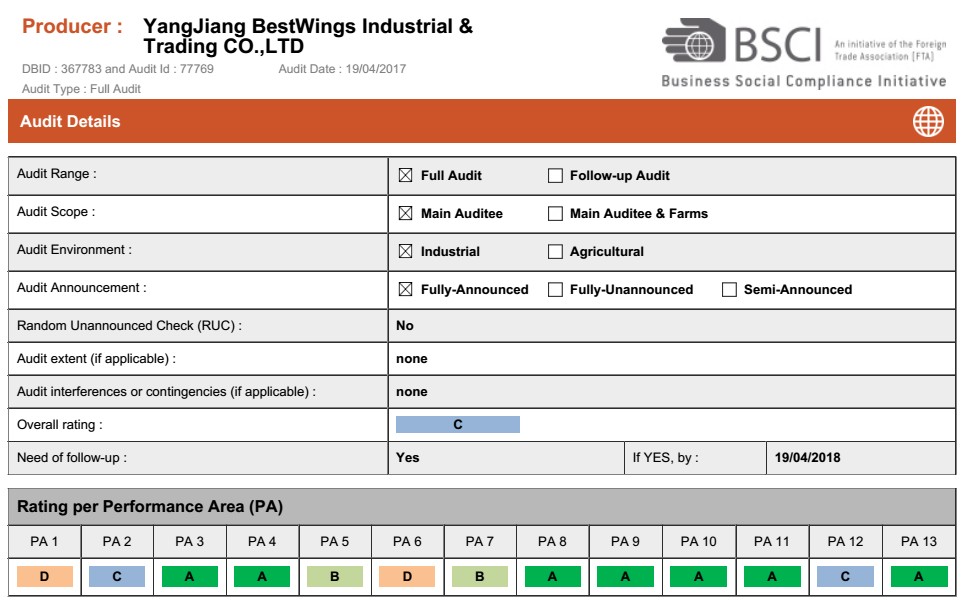964x612 pixels.
Task: Click the BSCI logo
Action: (741, 42)
